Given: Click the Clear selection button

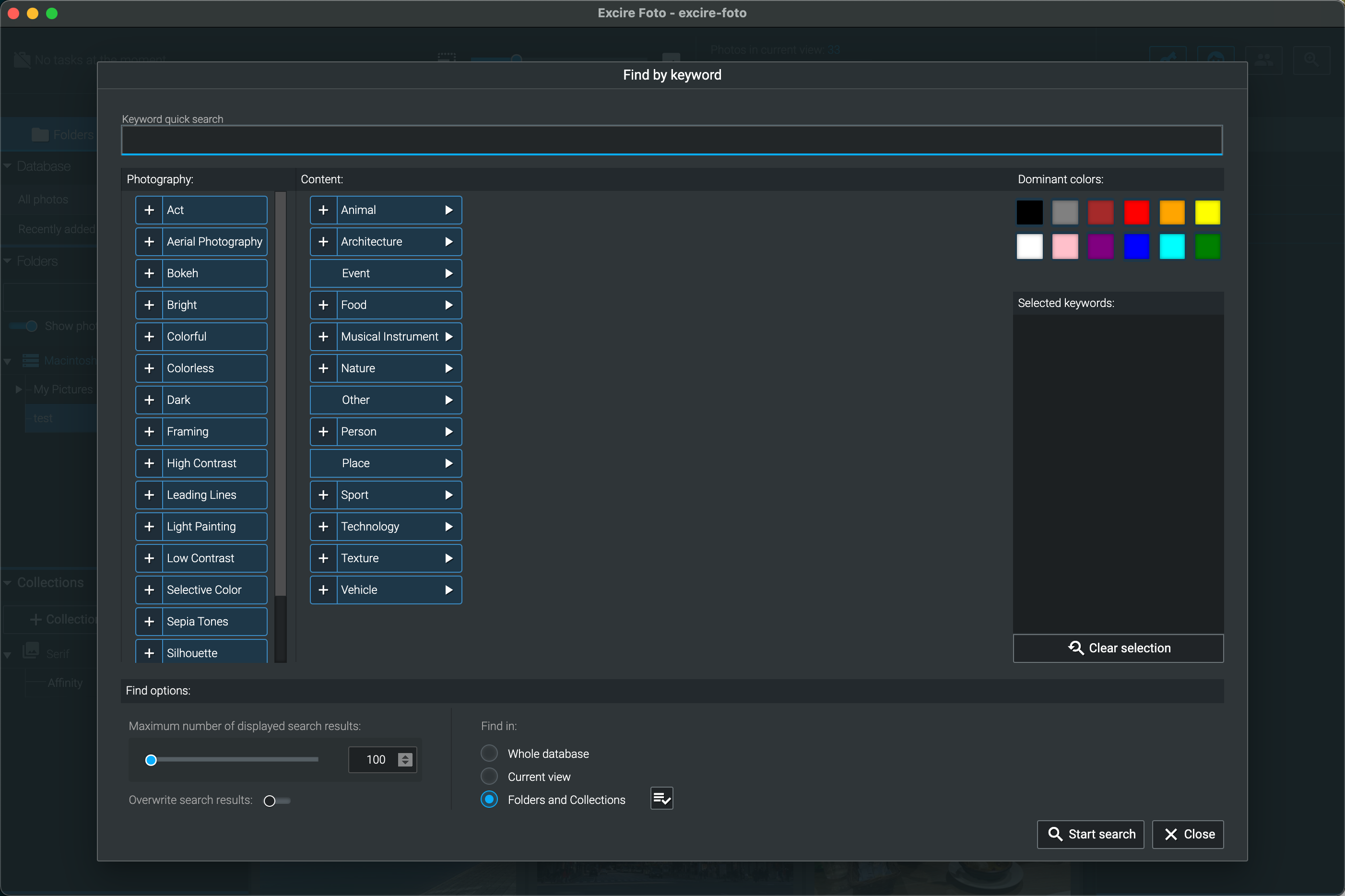Looking at the screenshot, I should point(1118,648).
